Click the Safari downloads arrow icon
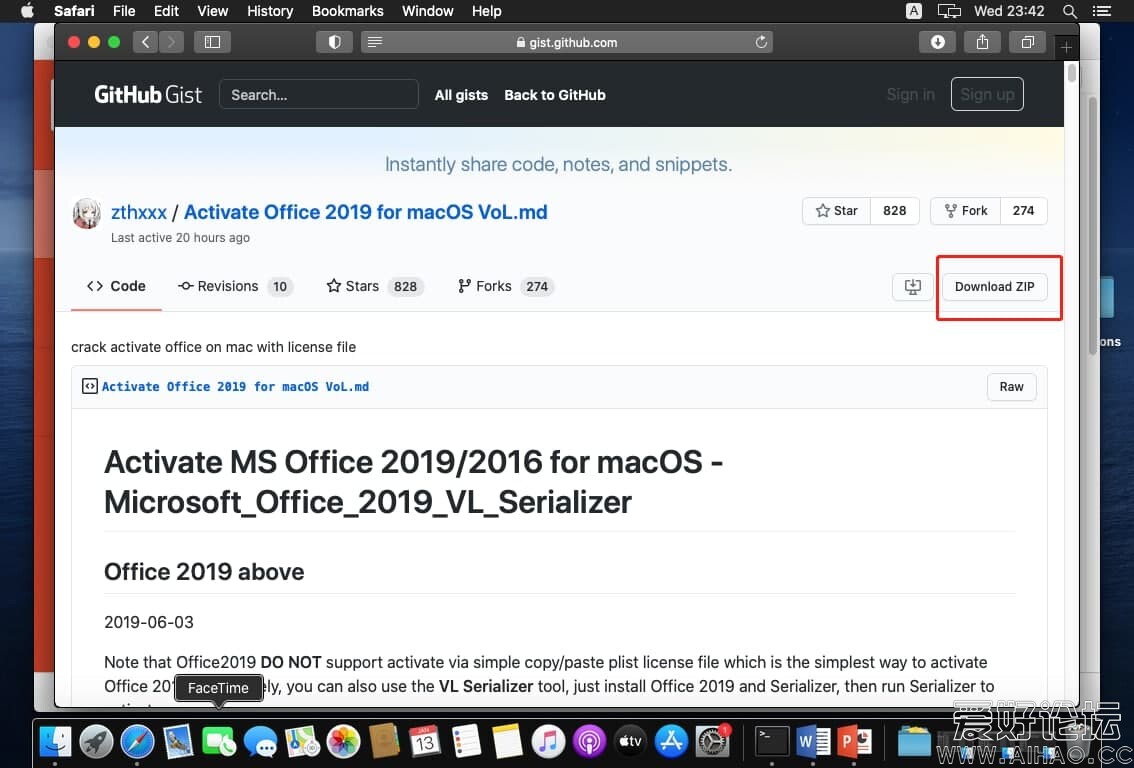This screenshot has width=1134, height=768. (x=937, y=42)
